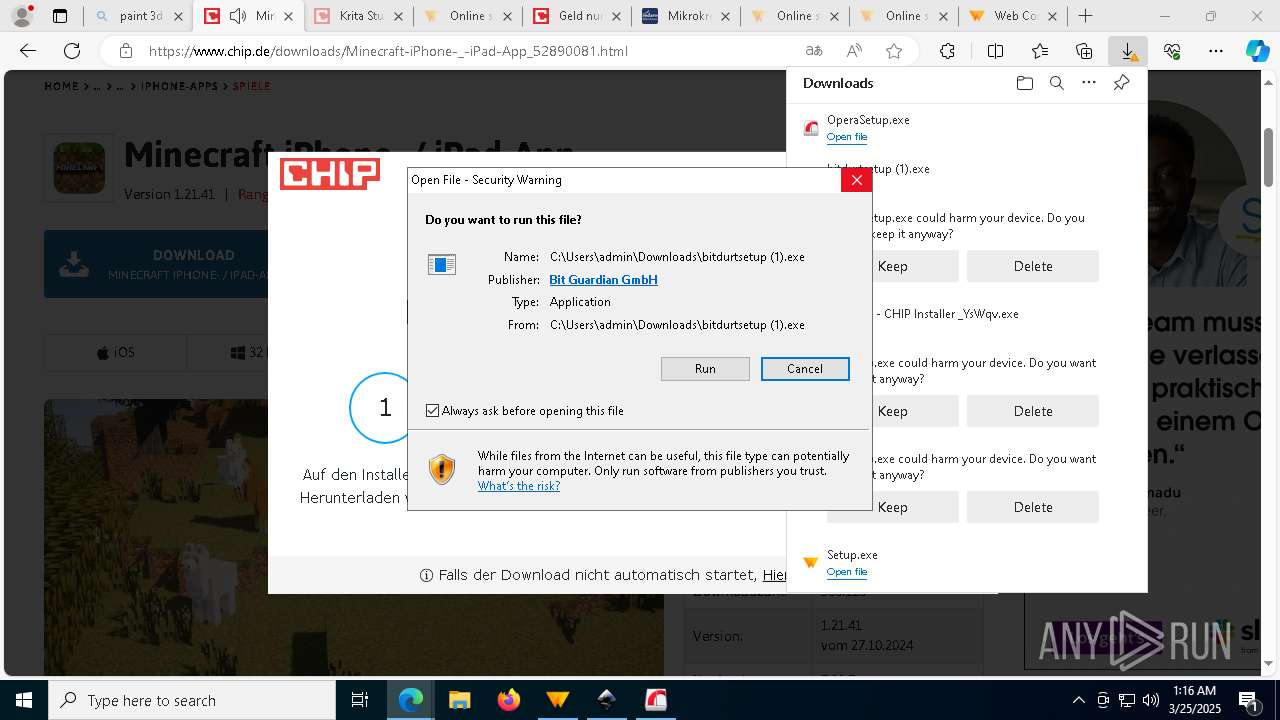Open What's the risk? link
The image size is (1280, 720).
[518, 486]
